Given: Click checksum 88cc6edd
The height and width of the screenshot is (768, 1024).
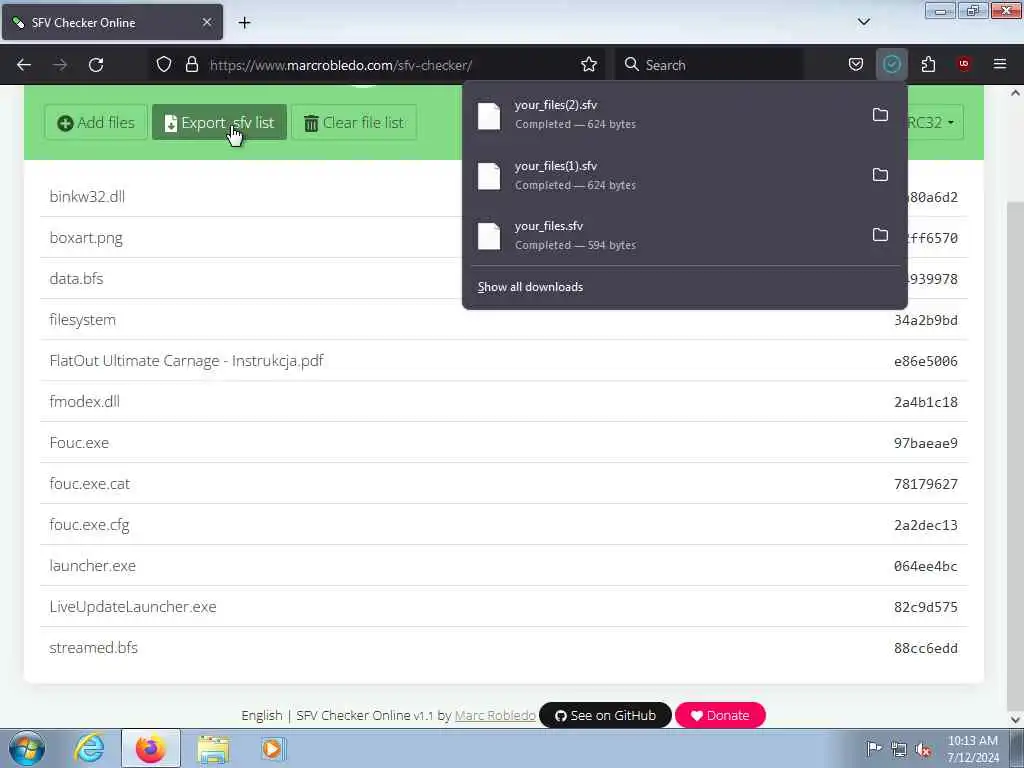Looking at the screenshot, I should 925,648.
